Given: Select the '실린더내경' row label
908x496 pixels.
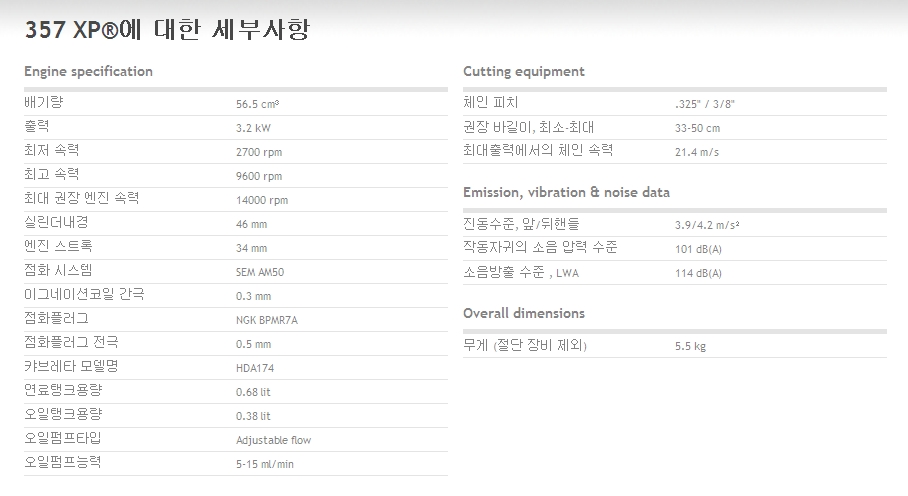Looking at the screenshot, I should coord(56,222).
